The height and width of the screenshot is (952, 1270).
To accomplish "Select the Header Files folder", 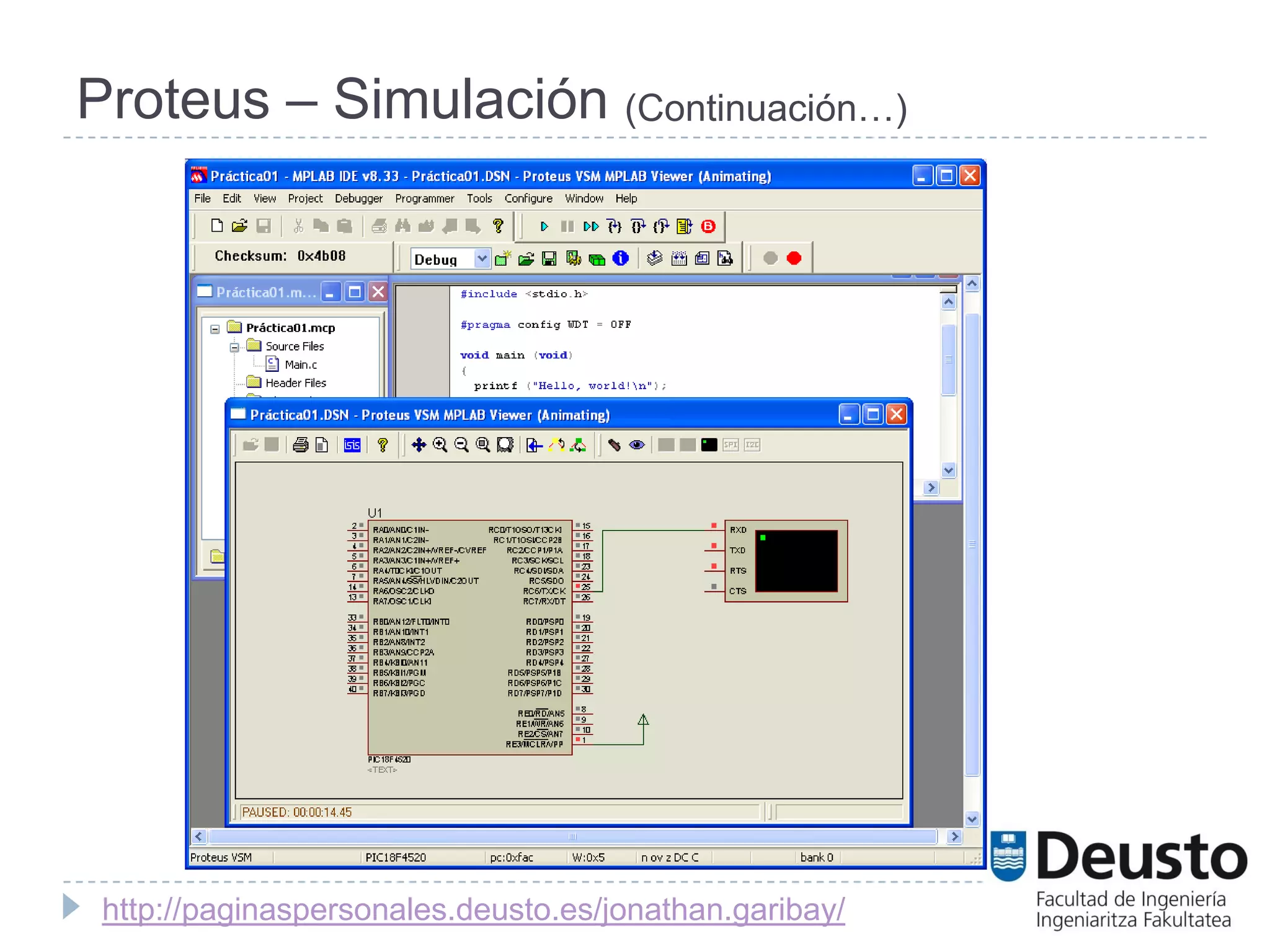I will (x=296, y=383).
